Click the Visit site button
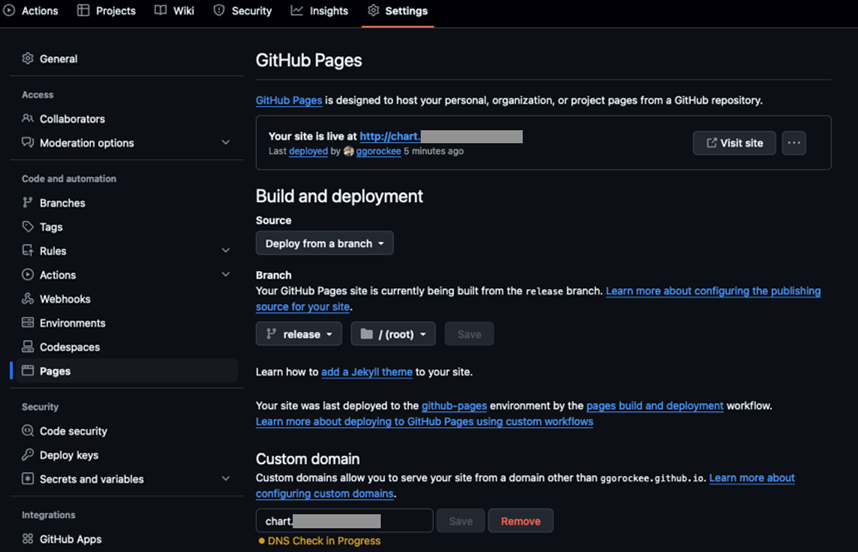The image size is (858, 552). click(734, 143)
